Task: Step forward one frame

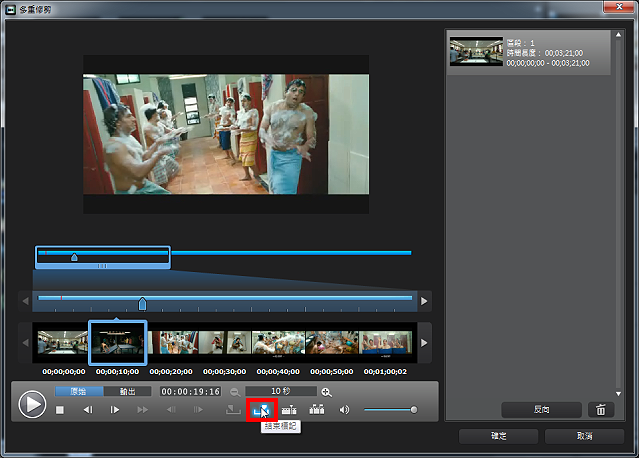Action: (x=115, y=410)
